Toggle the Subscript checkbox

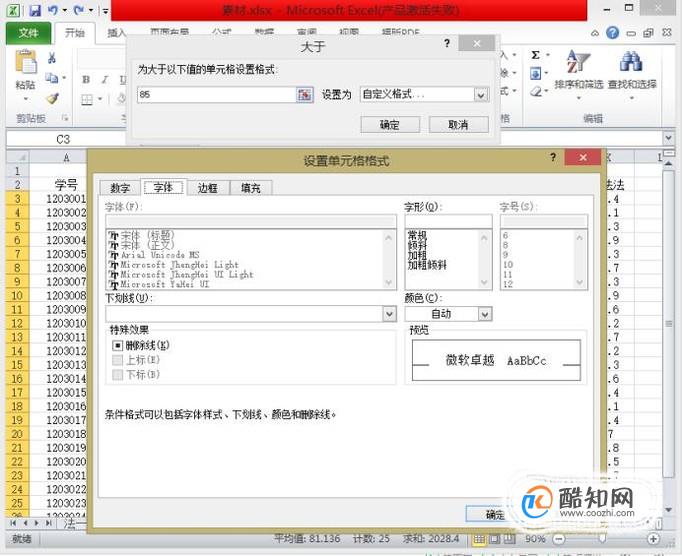117,374
